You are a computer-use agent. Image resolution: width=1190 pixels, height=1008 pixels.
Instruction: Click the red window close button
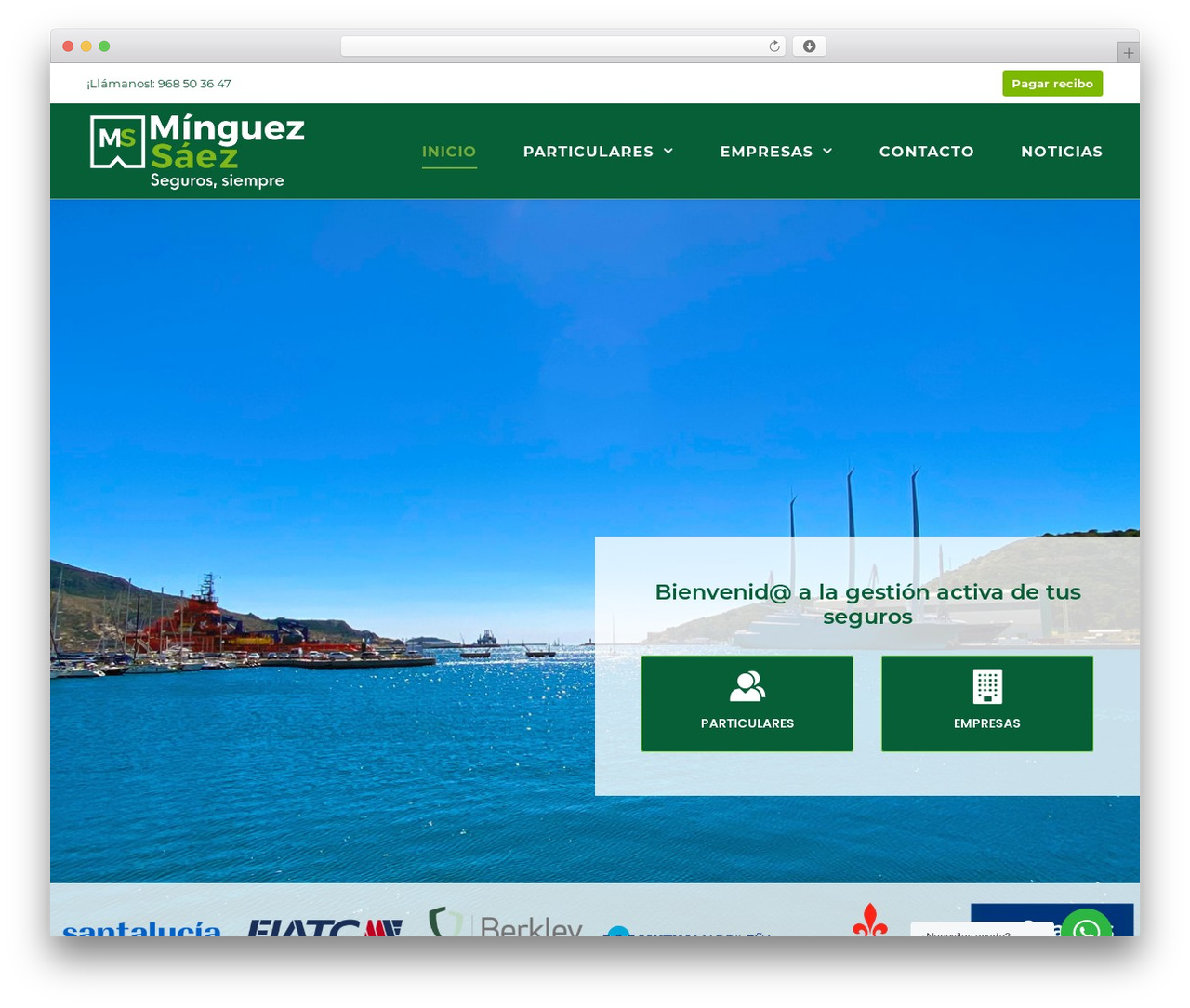pyautogui.click(x=68, y=46)
